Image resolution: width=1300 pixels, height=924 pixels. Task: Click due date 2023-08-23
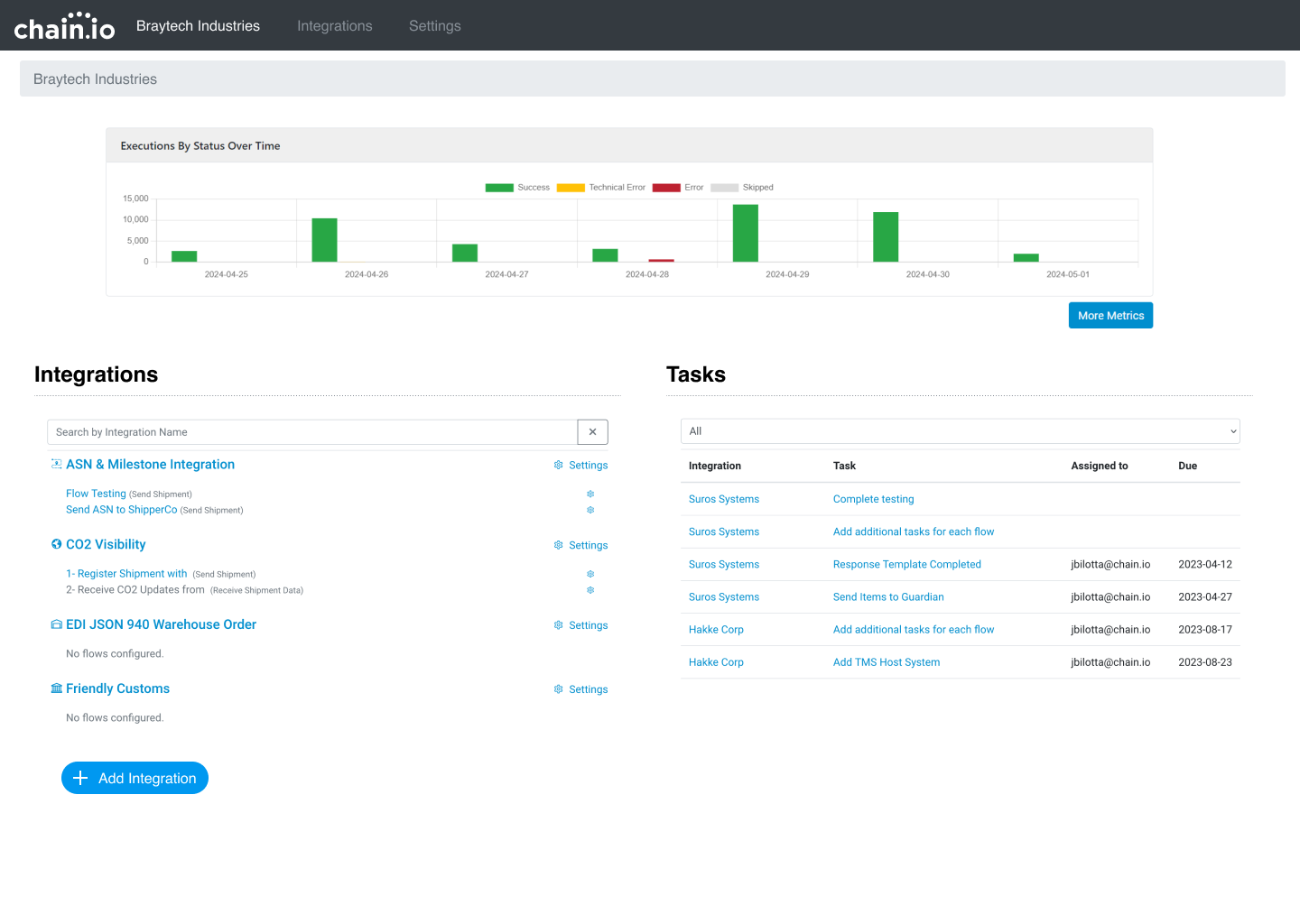pos(1205,662)
